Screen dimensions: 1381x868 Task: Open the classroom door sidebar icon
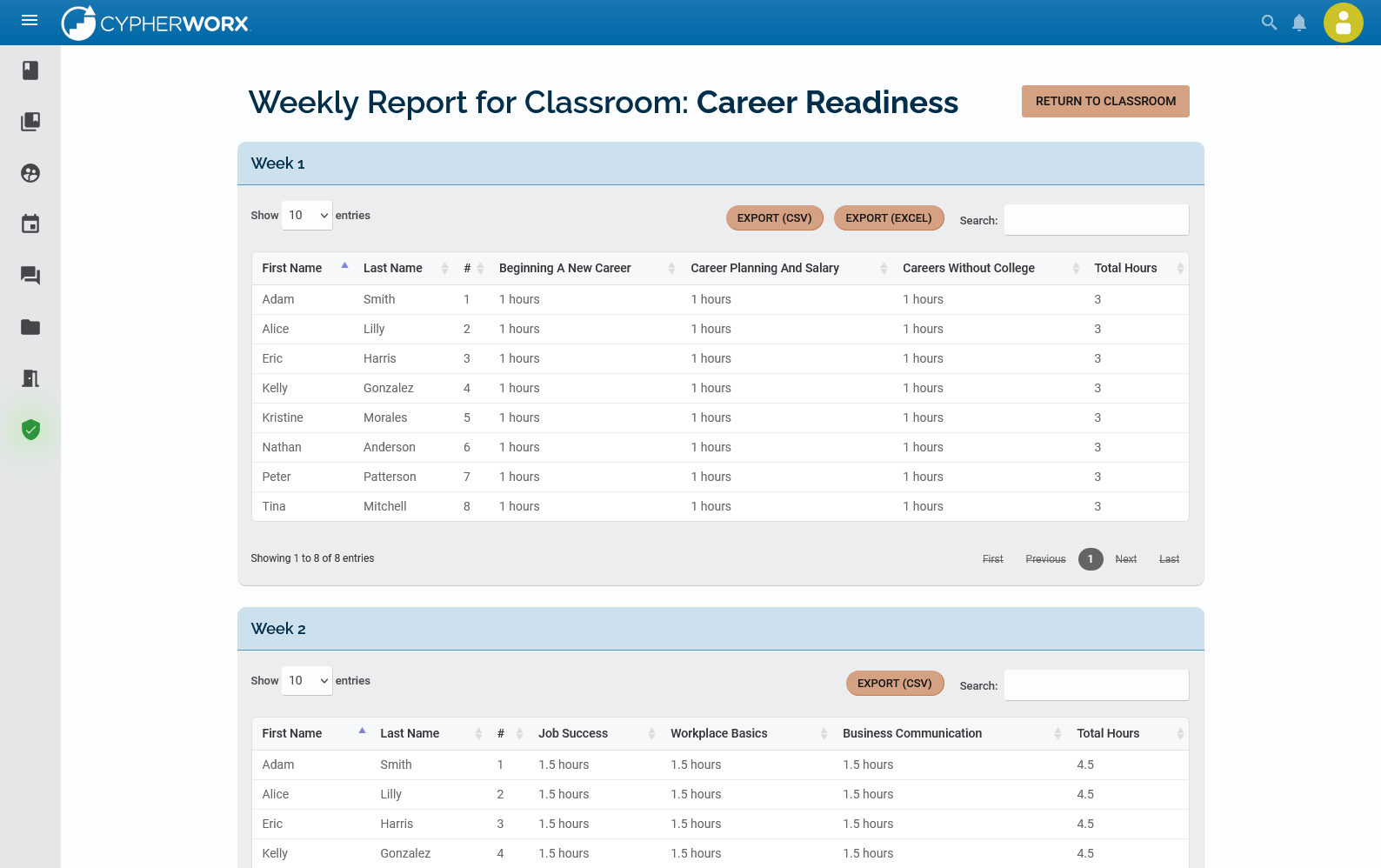[x=30, y=378]
